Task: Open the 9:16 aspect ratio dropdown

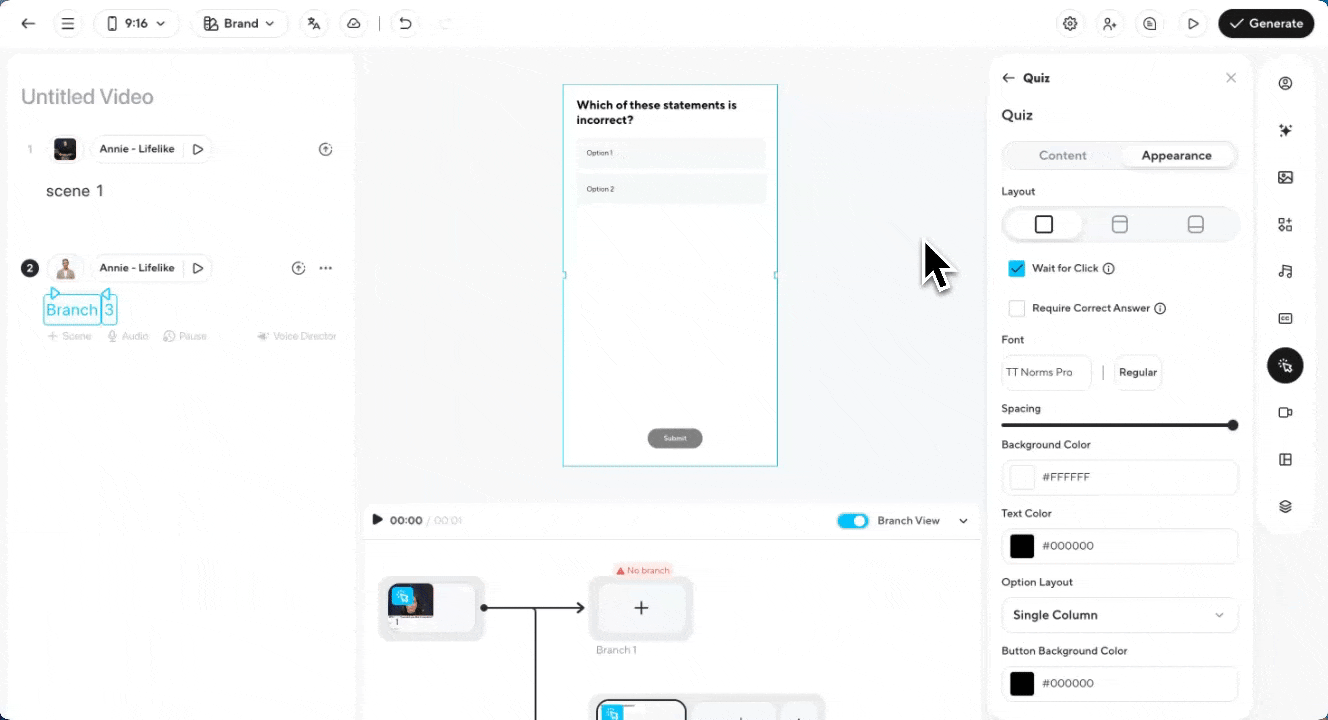Action: click(x=136, y=23)
